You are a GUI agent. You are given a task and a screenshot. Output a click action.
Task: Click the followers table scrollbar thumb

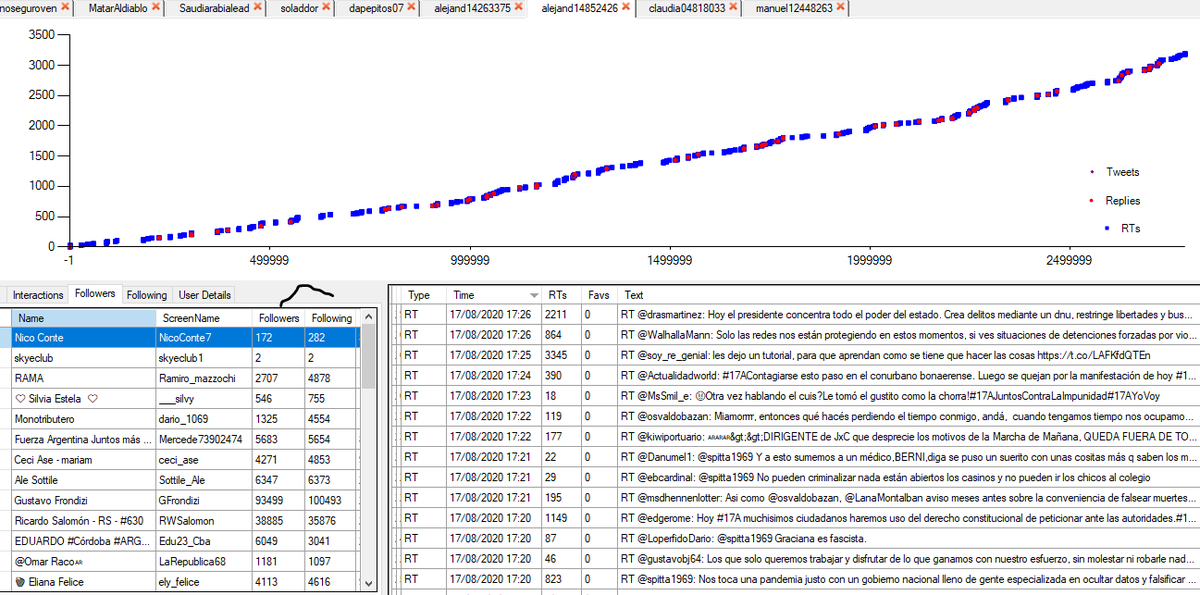point(368,357)
